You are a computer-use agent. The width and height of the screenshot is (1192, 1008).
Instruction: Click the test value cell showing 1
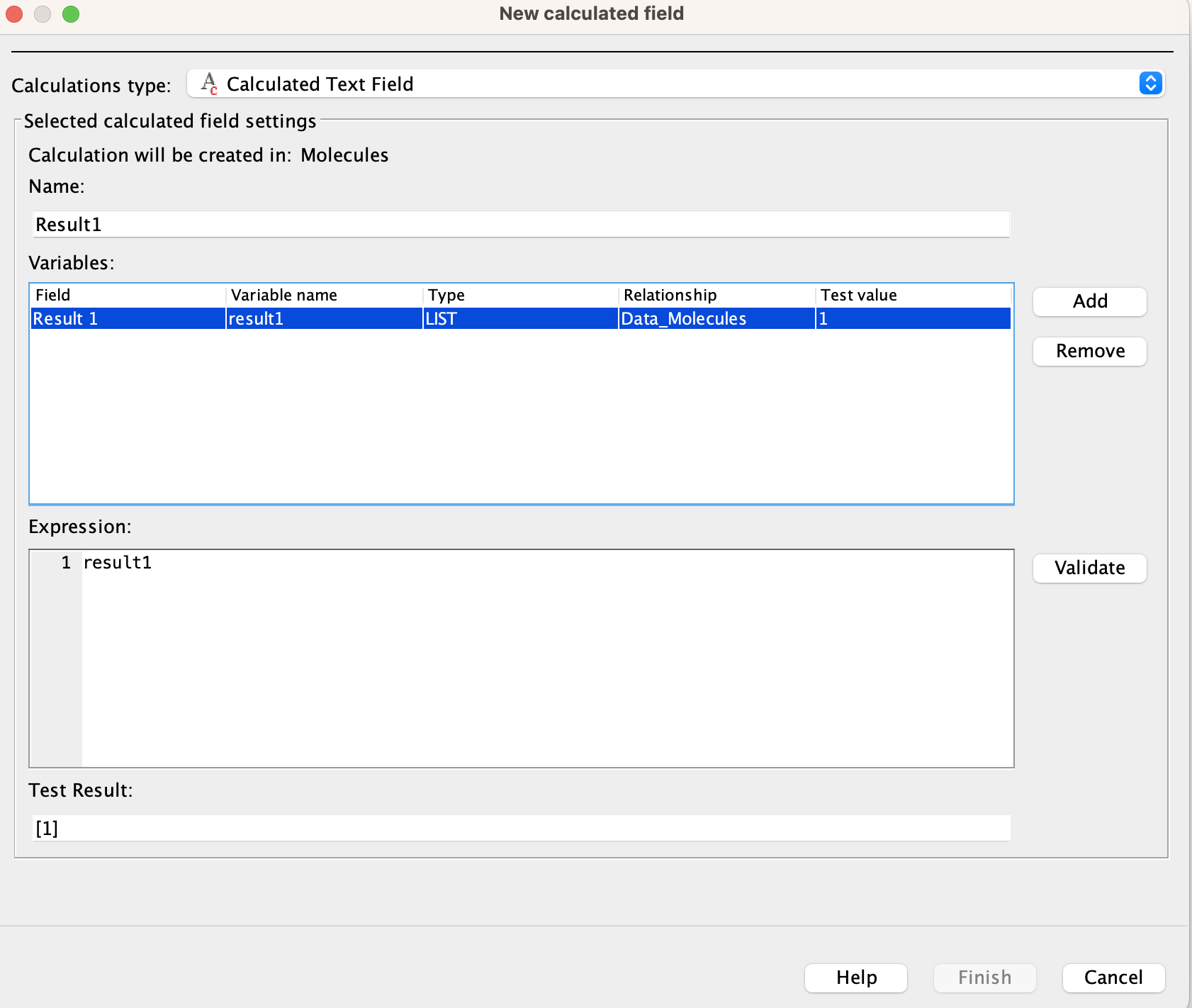pyautogui.click(x=913, y=319)
